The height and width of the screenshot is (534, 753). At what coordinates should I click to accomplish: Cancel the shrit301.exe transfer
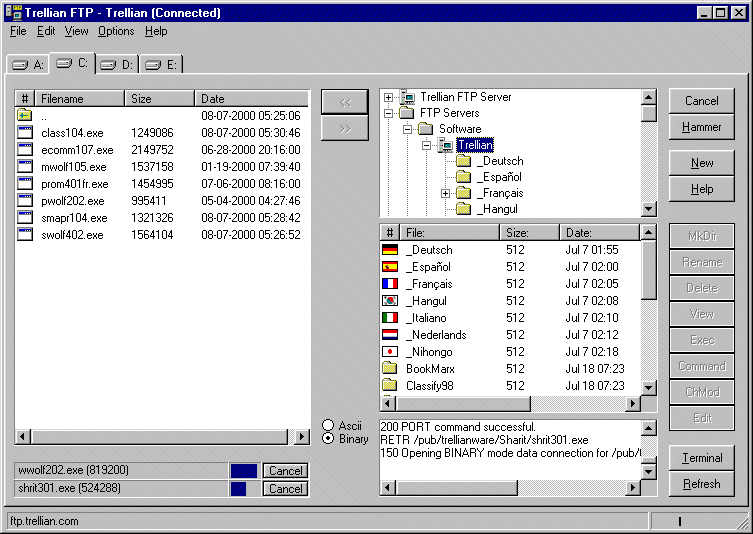[x=286, y=489]
